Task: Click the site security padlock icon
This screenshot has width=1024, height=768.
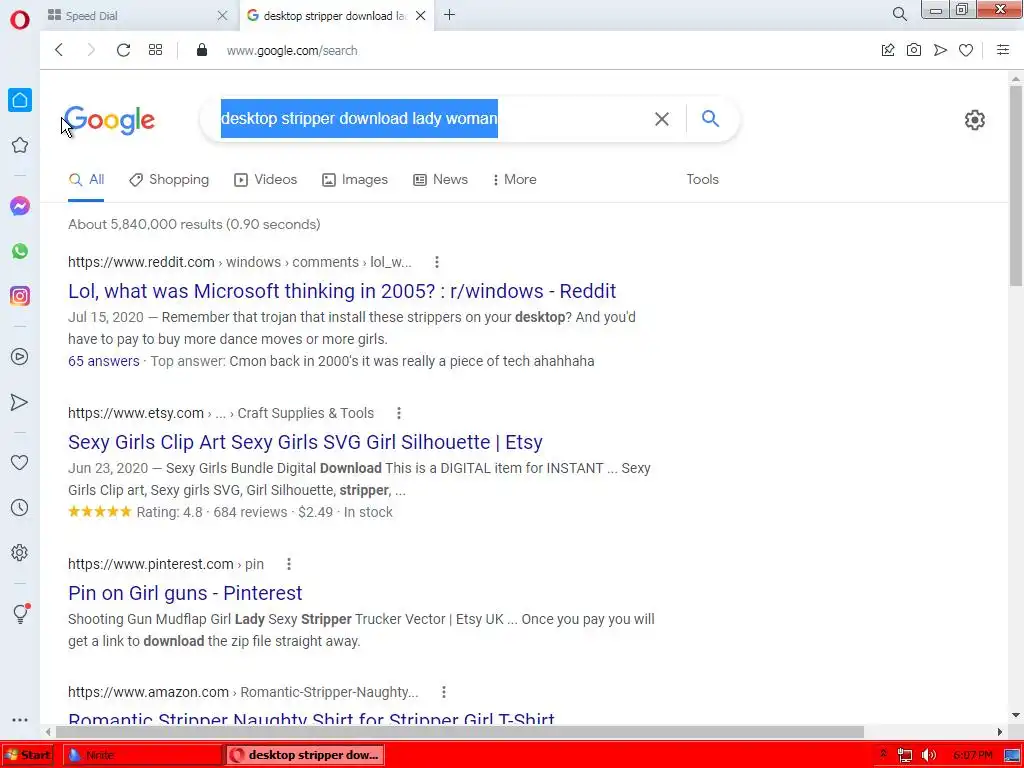Action: pos(202,50)
